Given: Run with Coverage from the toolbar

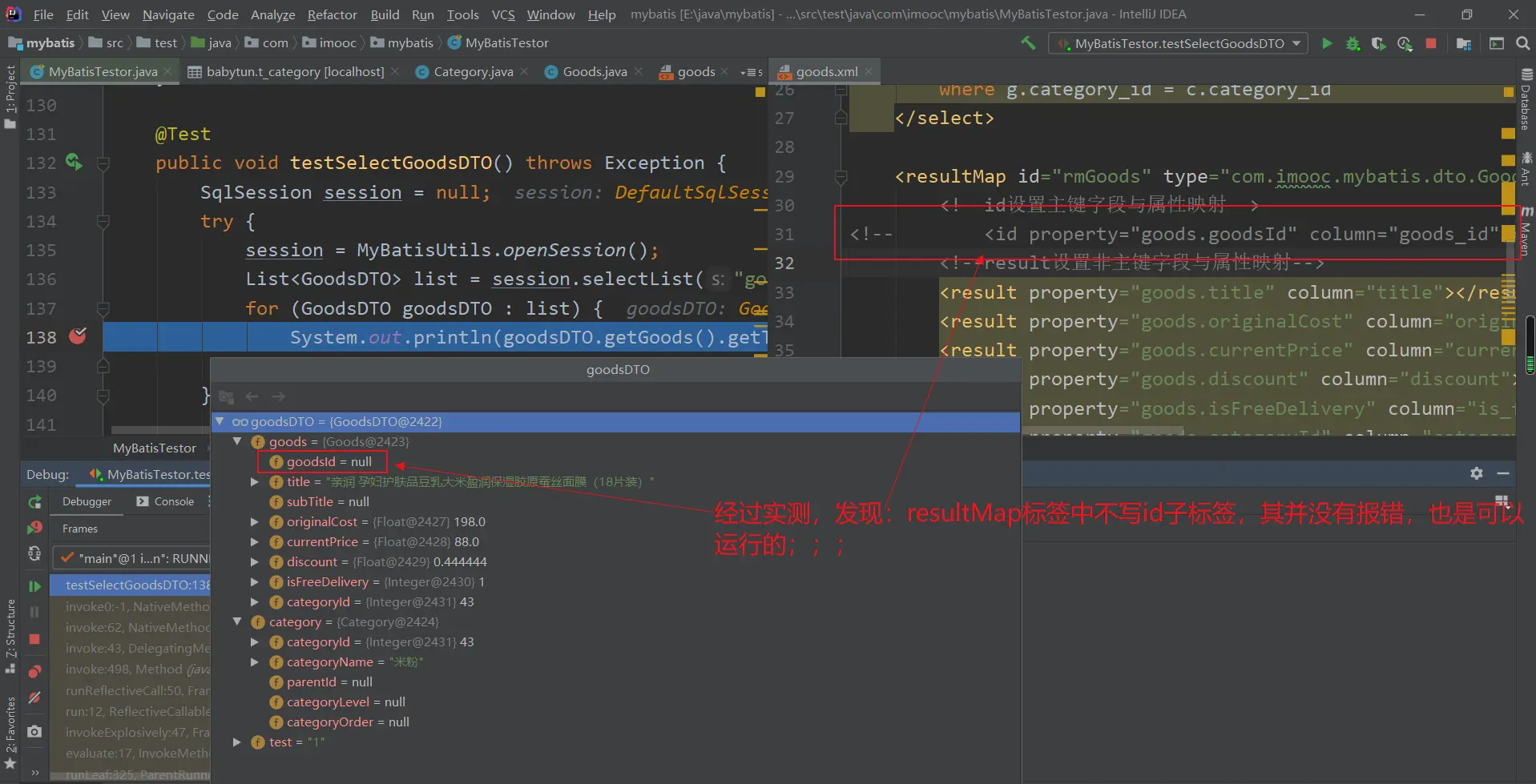Looking at the screenshot, I should pyautogui.click(x=1378, y=43).
